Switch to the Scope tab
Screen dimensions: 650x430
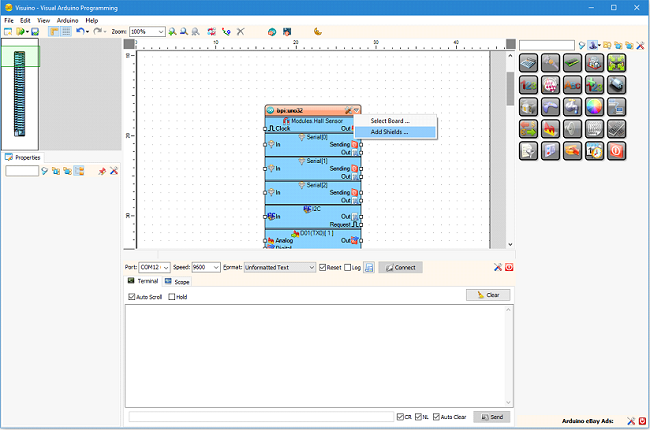177,282
